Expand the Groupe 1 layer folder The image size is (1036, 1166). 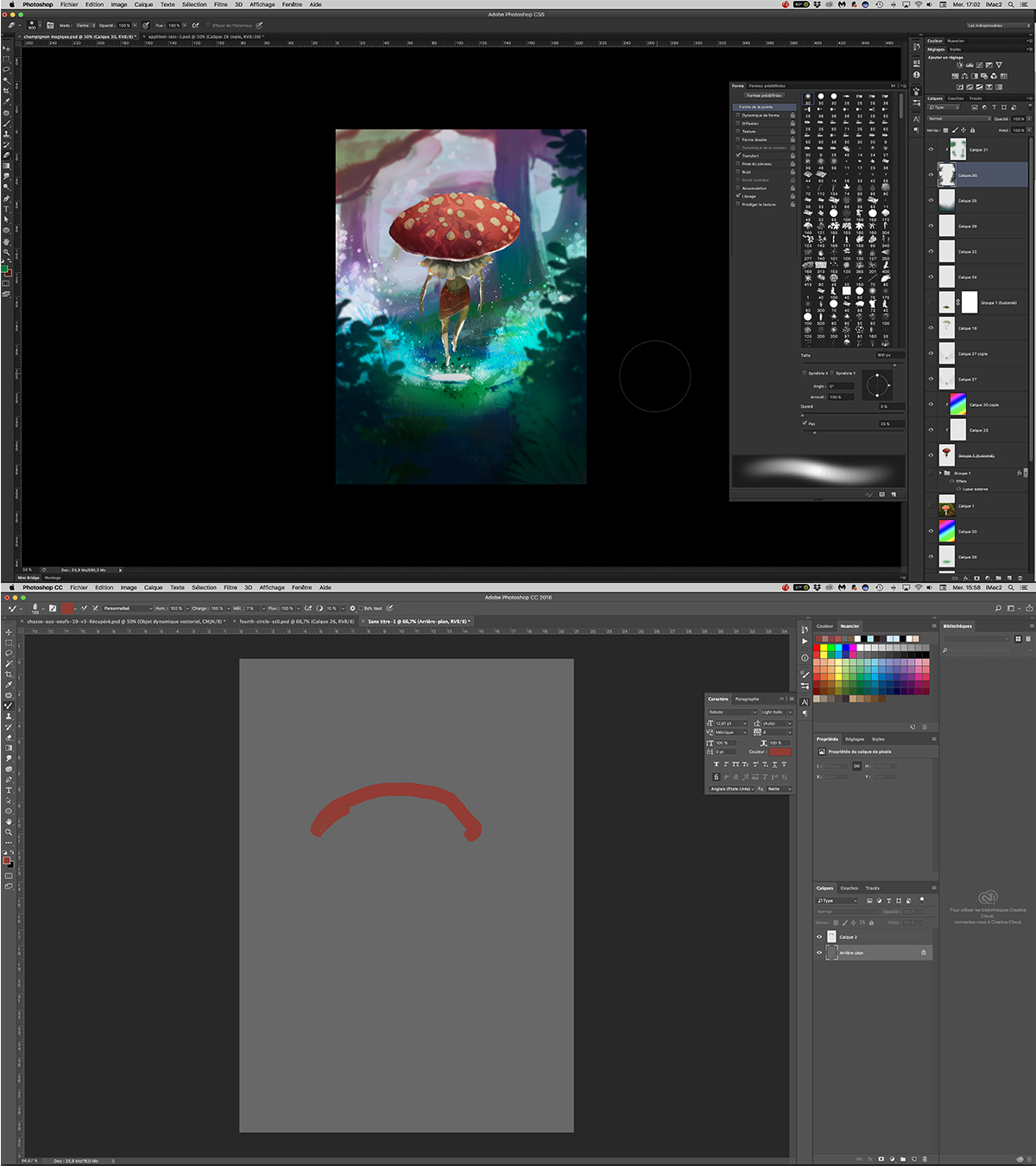tap(940, 473)
